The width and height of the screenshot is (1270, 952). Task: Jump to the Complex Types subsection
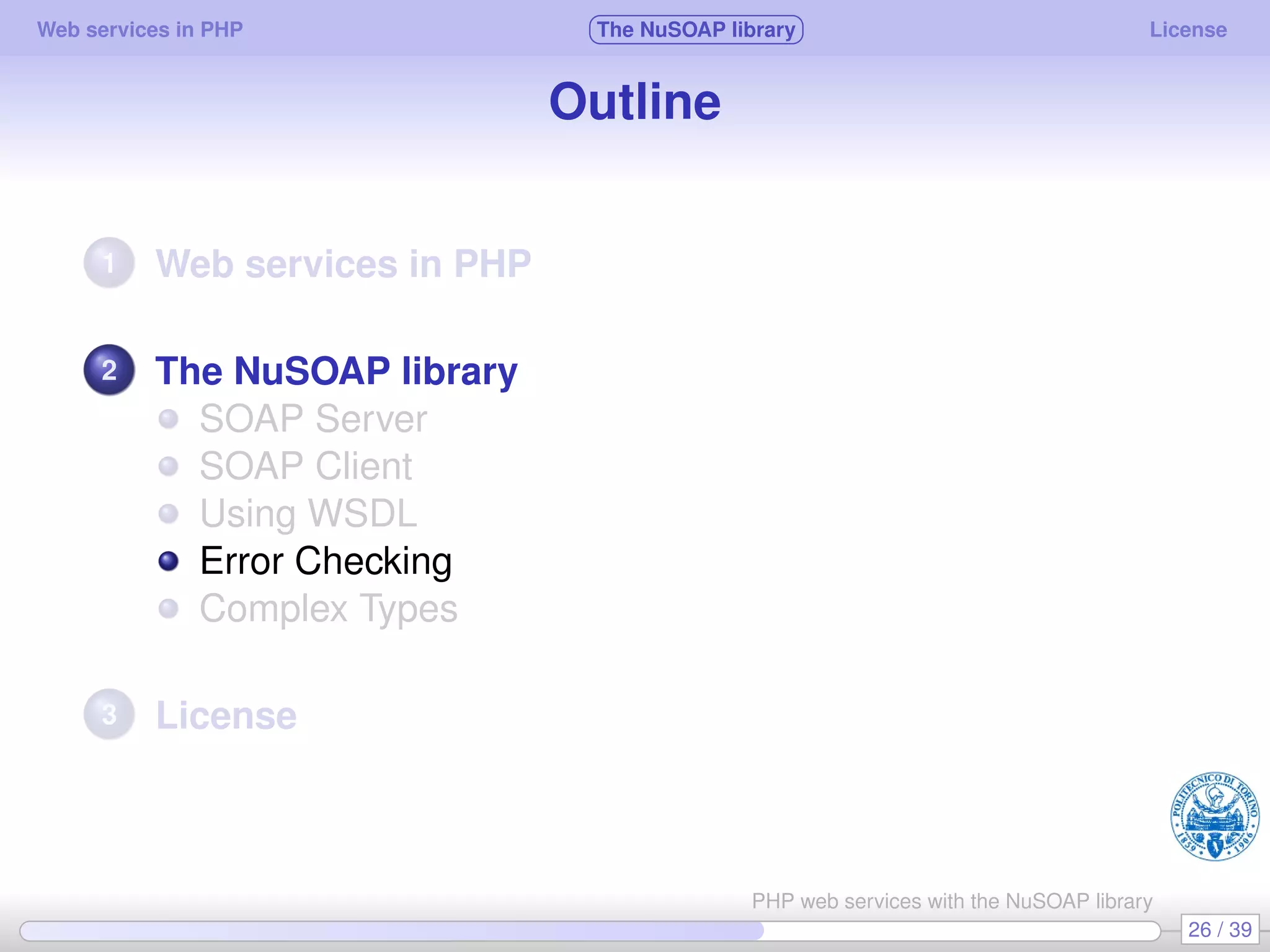(x=328, y=609)
